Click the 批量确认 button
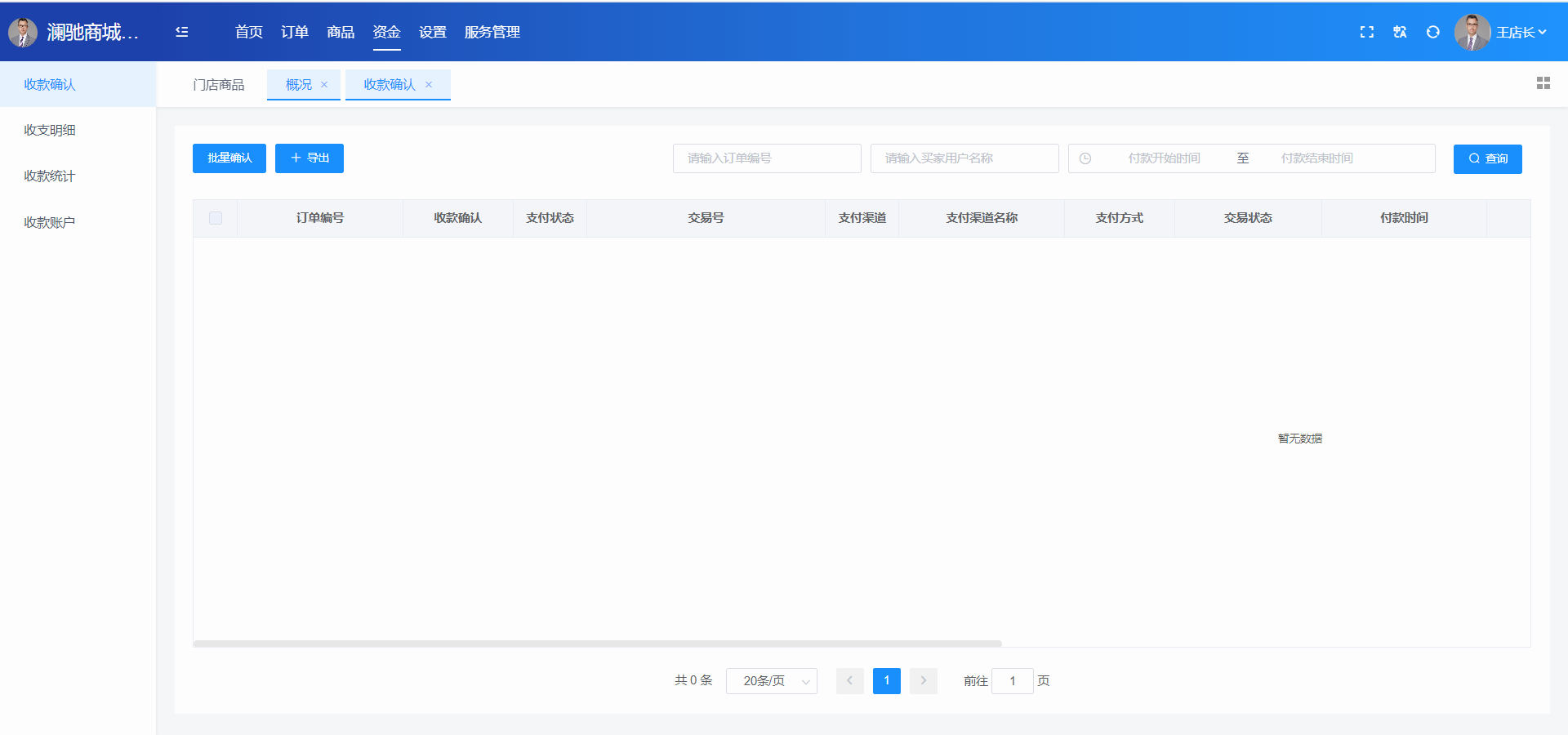Image resolution: width=1568 pixels, height=735 pixels. [229, 158]
